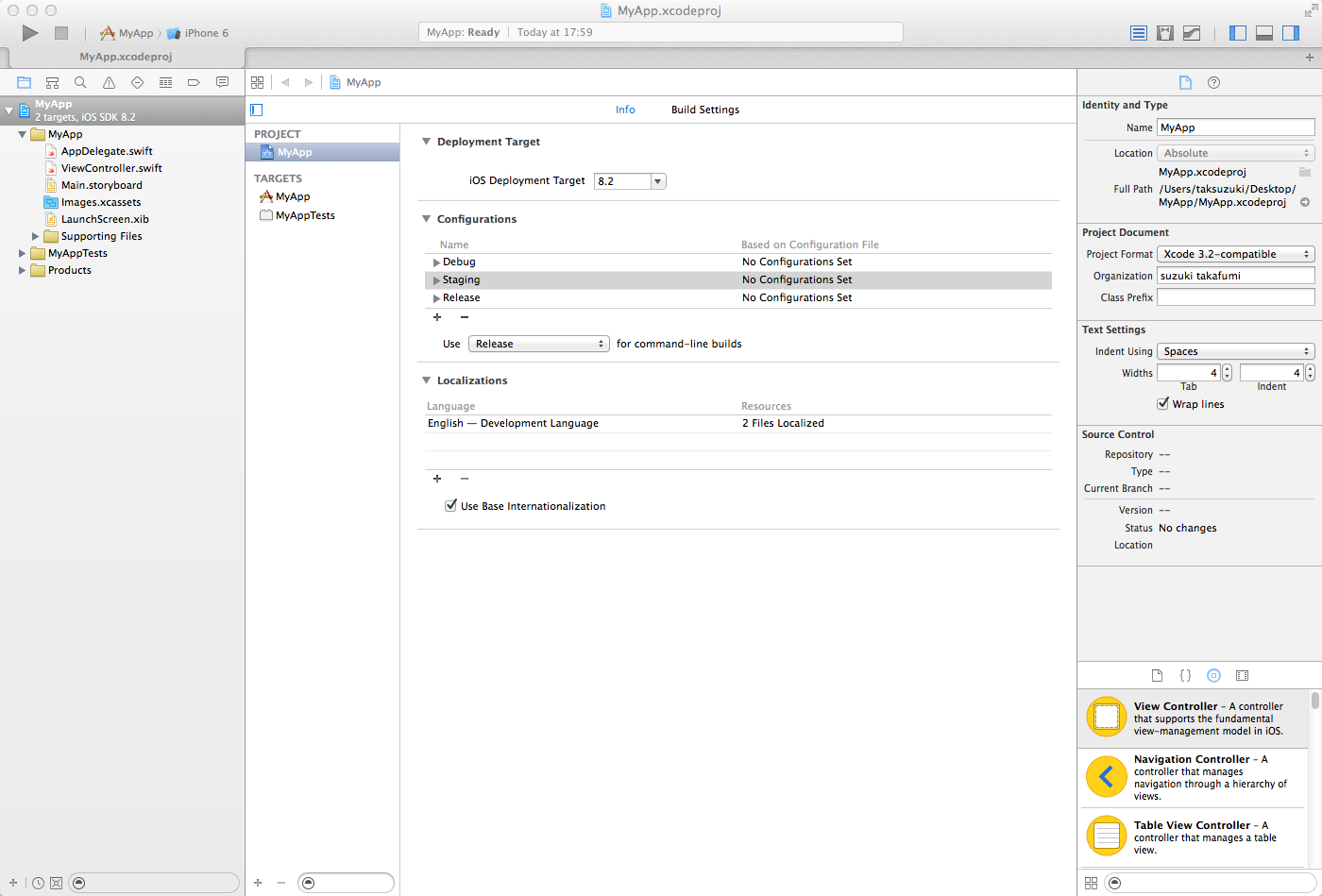The width and height of the screenshot is (1322, 896).
Task: Show the Issue navigator warning icon
Action: (109, 83)
